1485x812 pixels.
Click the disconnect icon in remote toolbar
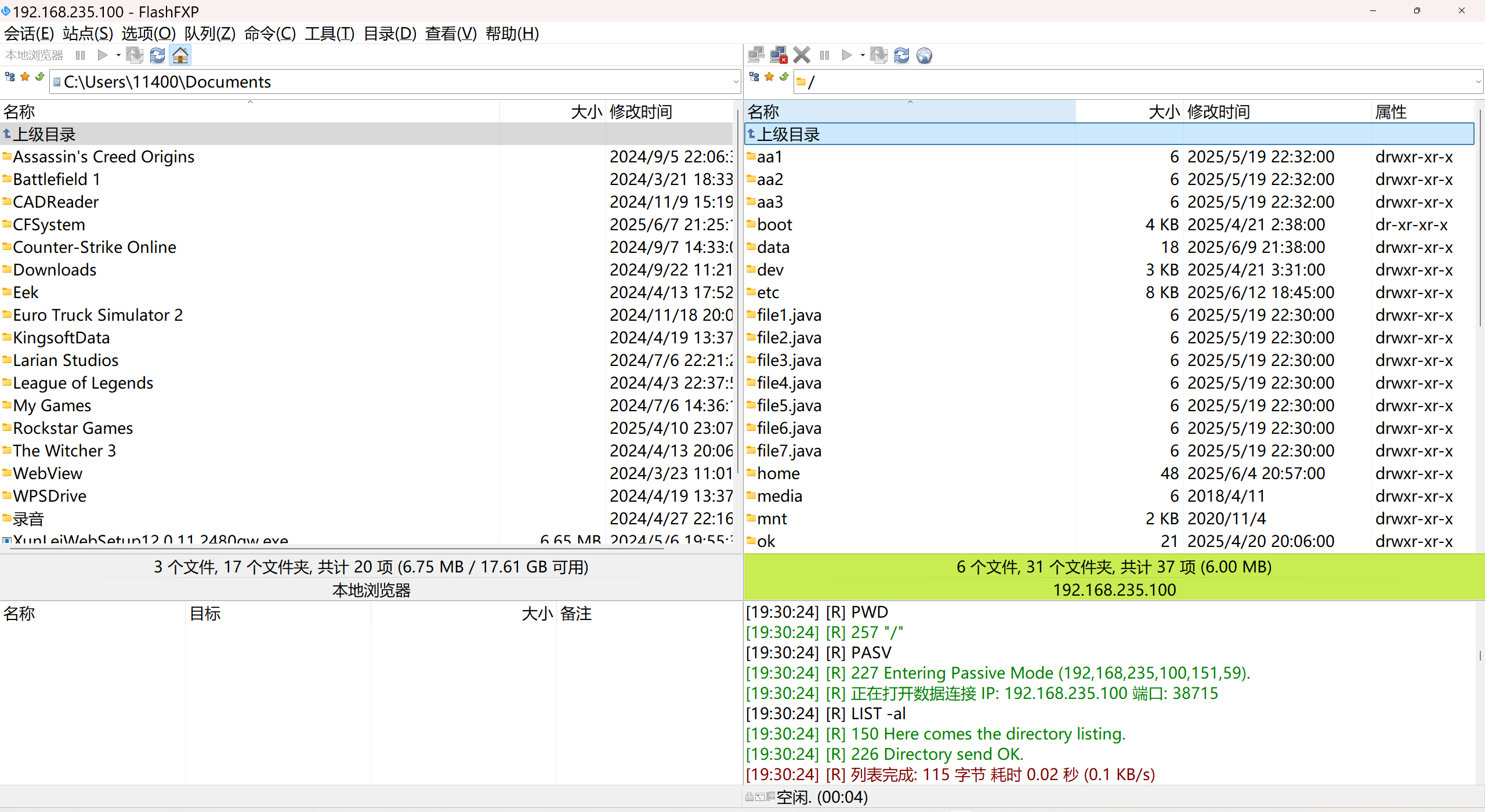click(x=778, y=55)
